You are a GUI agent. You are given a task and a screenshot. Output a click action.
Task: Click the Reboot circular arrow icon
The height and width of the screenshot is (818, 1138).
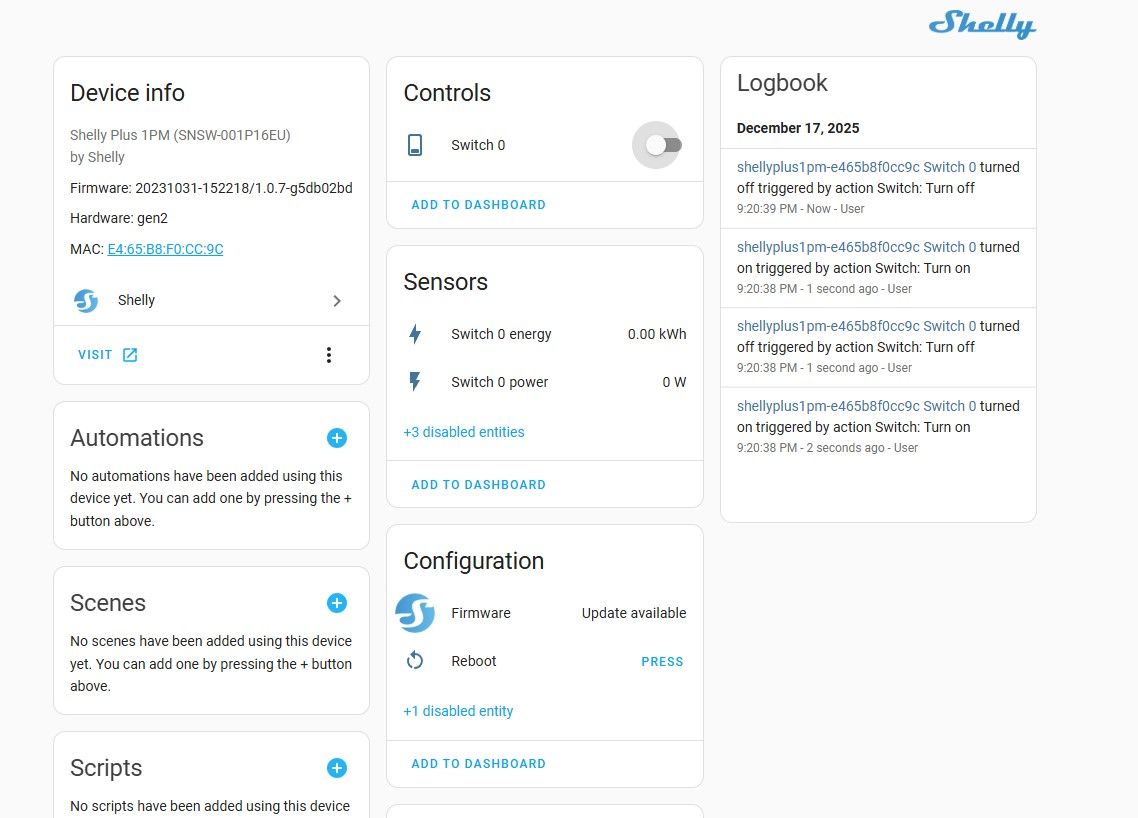[x=415, y=661]
